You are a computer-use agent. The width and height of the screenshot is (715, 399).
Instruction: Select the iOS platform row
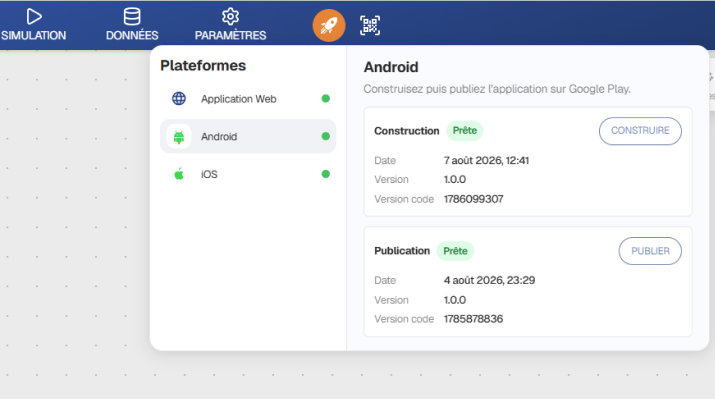click(x=248, y=174)
